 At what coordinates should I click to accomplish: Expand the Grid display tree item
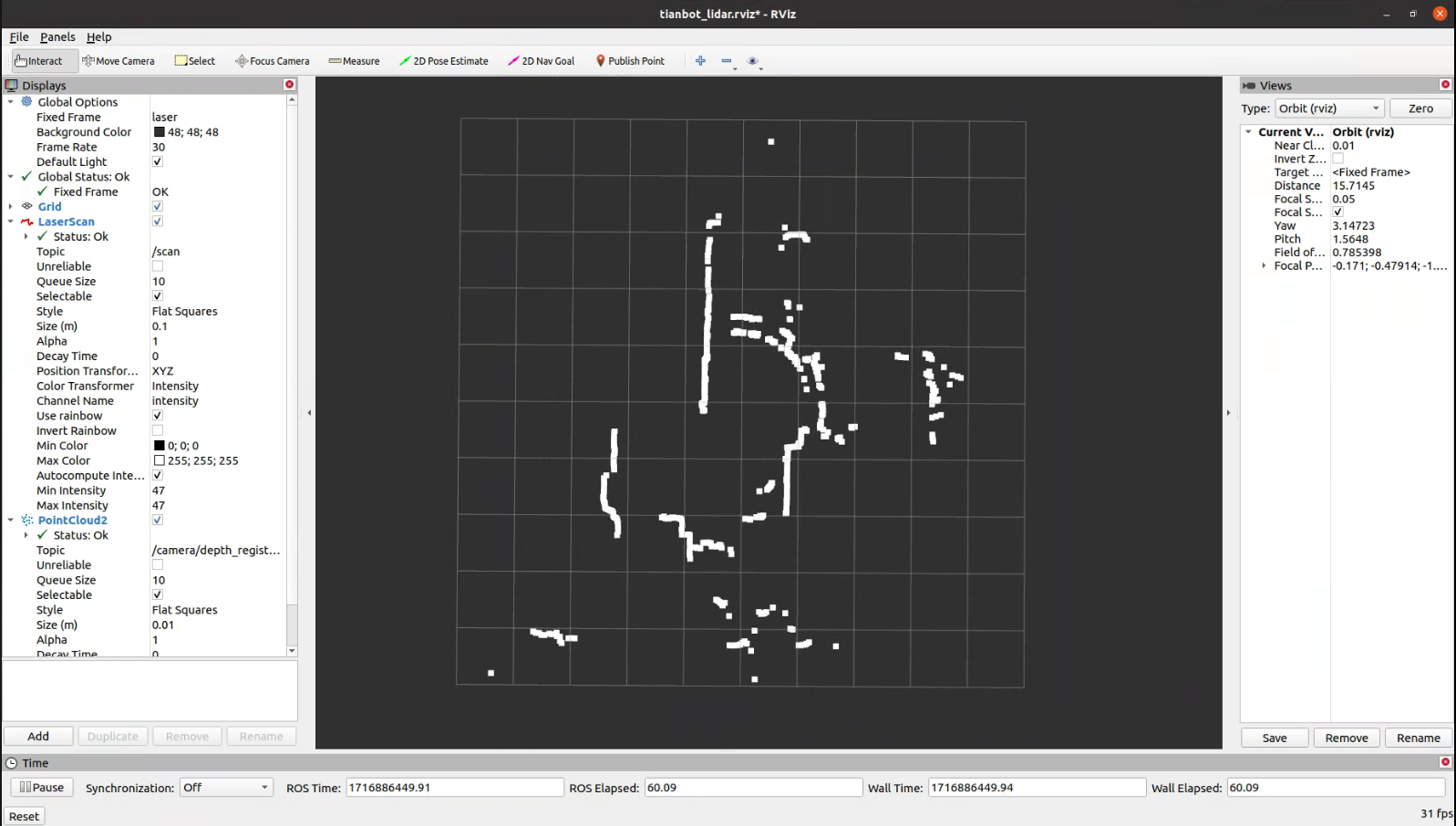(x=11, y=207)
